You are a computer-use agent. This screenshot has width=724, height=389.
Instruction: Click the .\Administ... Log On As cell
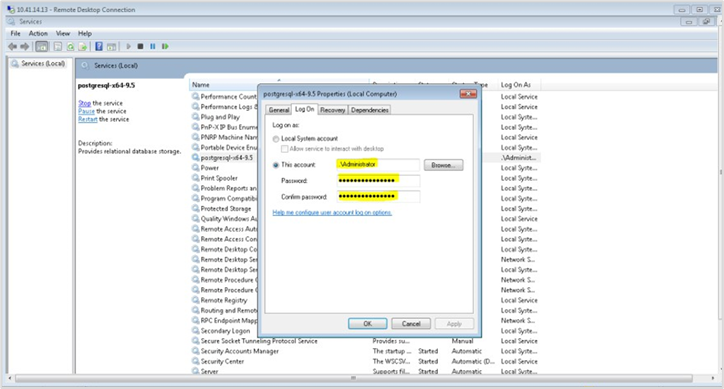[519, 158]
